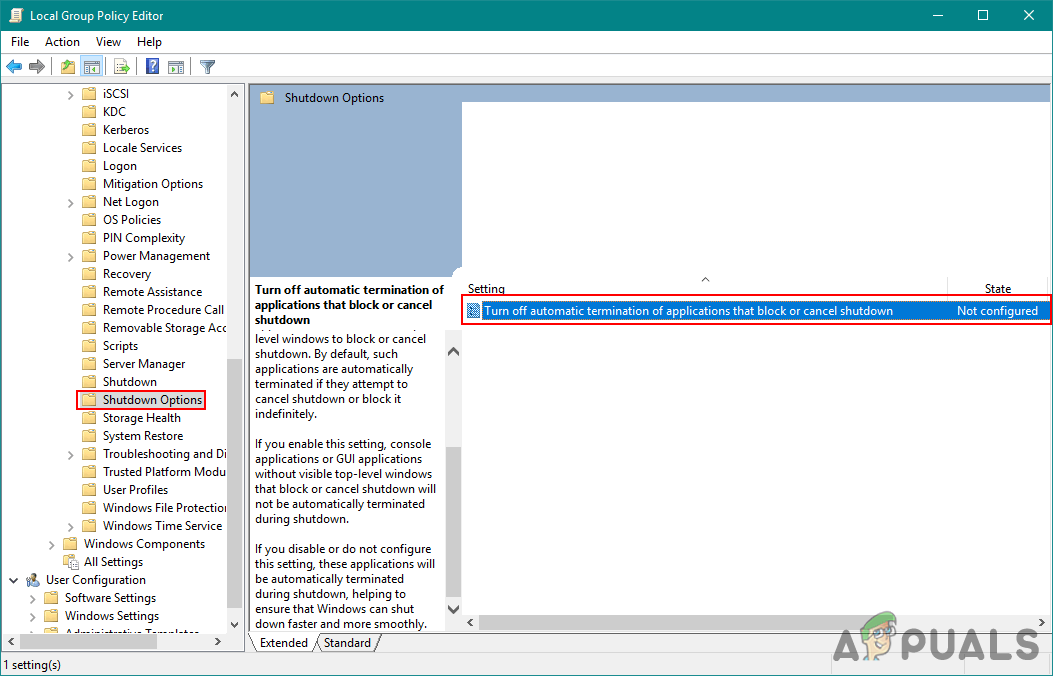Select the Remote Assistance tree item
This screenshot has width=1053, height=676.
coord(152,292)
